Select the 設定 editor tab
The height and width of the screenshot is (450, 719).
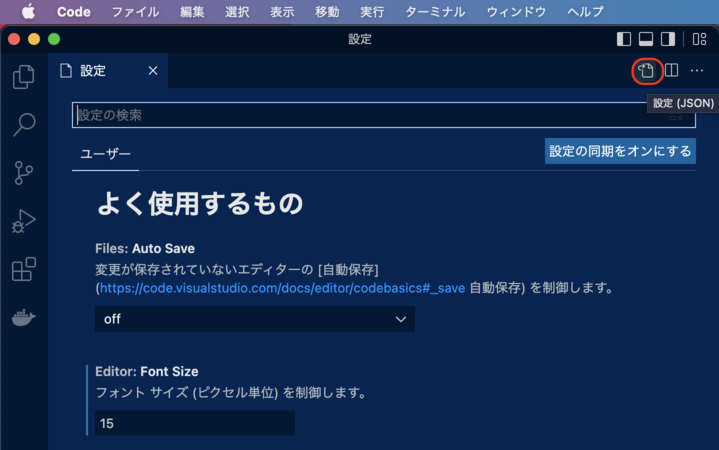click(x=108, y=71)
